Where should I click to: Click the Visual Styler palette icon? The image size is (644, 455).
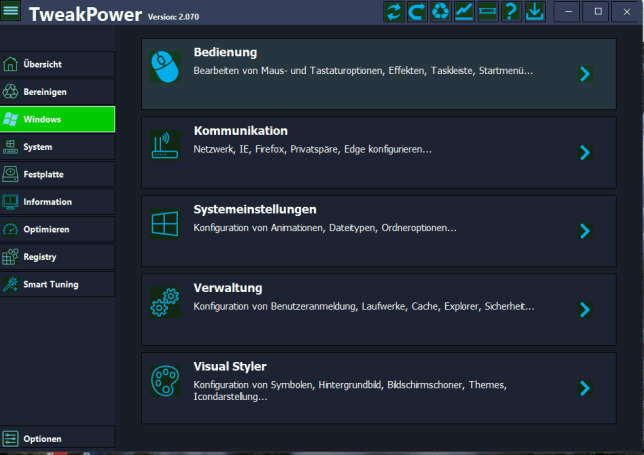(163, 382)
